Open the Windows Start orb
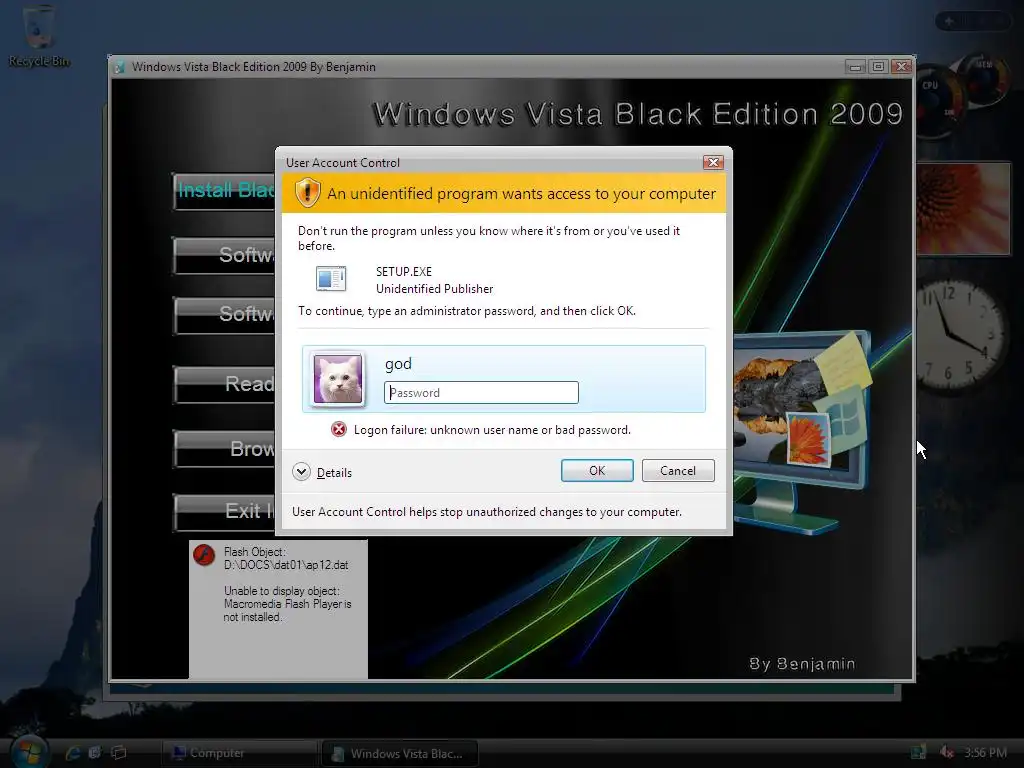This screenshot has width=1024, height=768. point(30,752)
